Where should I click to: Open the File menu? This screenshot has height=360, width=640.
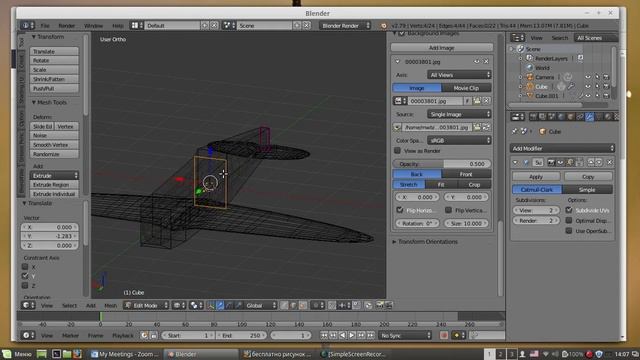click(45, 25)
